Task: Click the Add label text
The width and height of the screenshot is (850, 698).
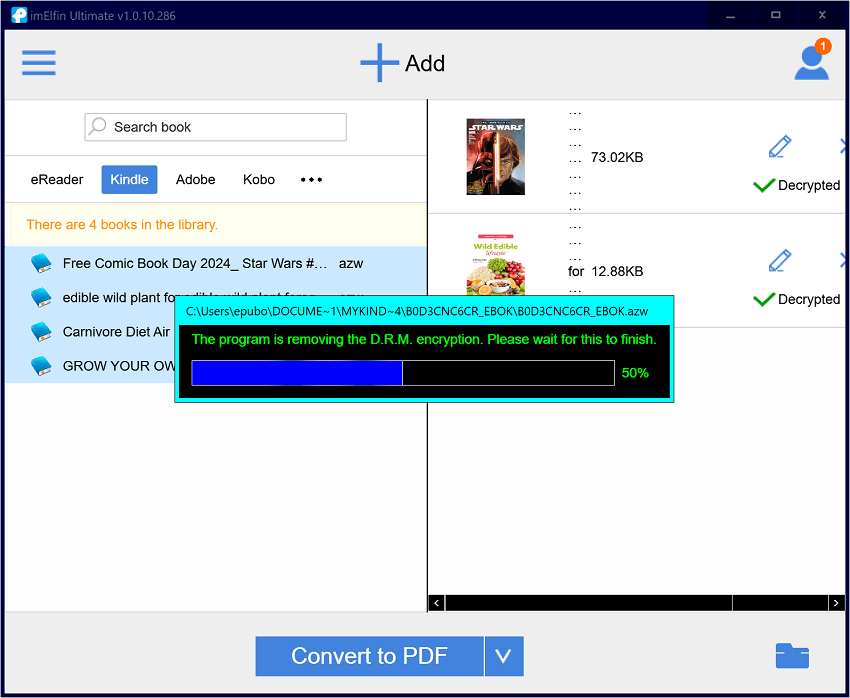Action: 425,63
